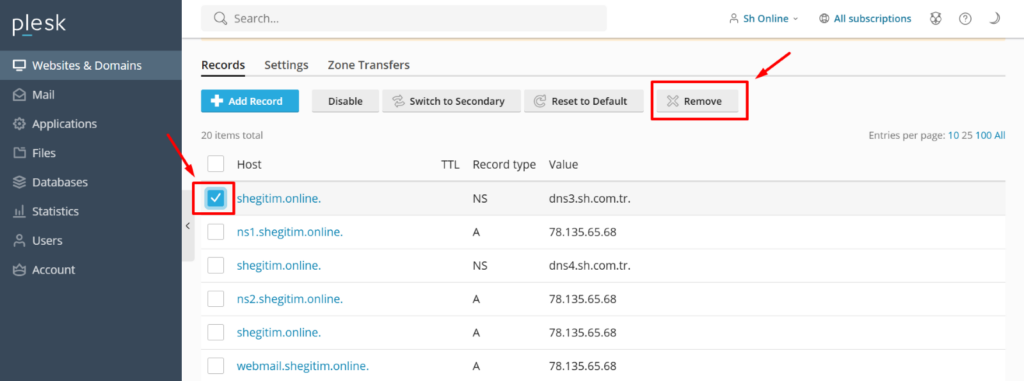Viewport: 1024px width, 381px height.
Task: Open the webmail.shegitim.online. host link
Action: (303, 365)
